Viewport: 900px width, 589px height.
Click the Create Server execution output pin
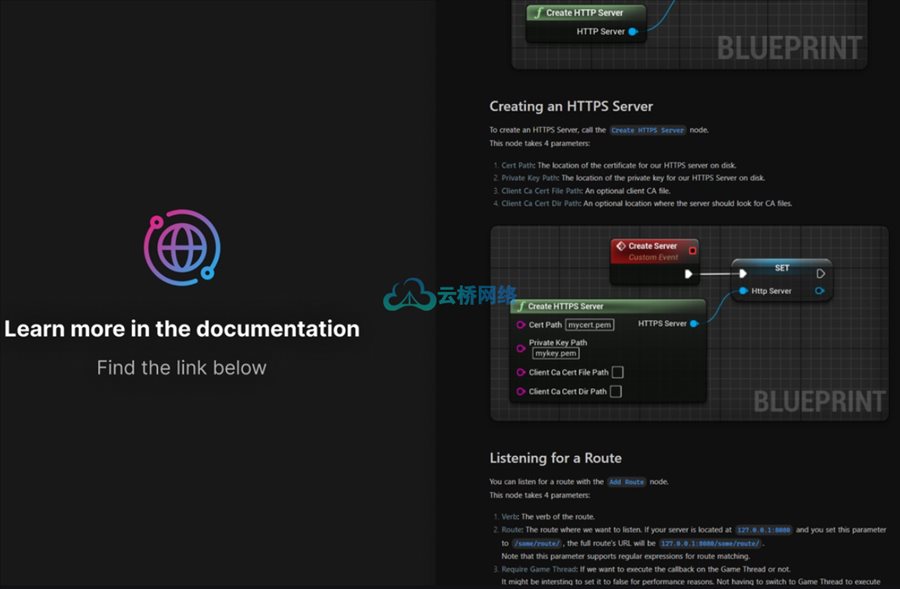pos(688,273)
